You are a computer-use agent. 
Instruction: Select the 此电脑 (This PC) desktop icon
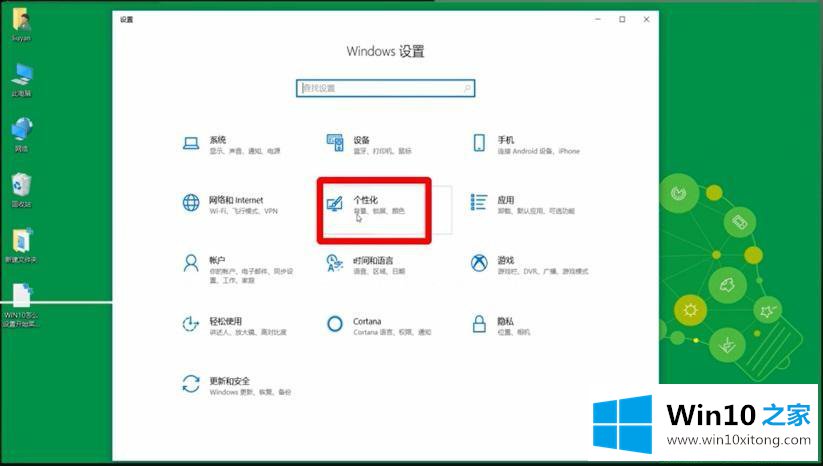click(22, 75)
